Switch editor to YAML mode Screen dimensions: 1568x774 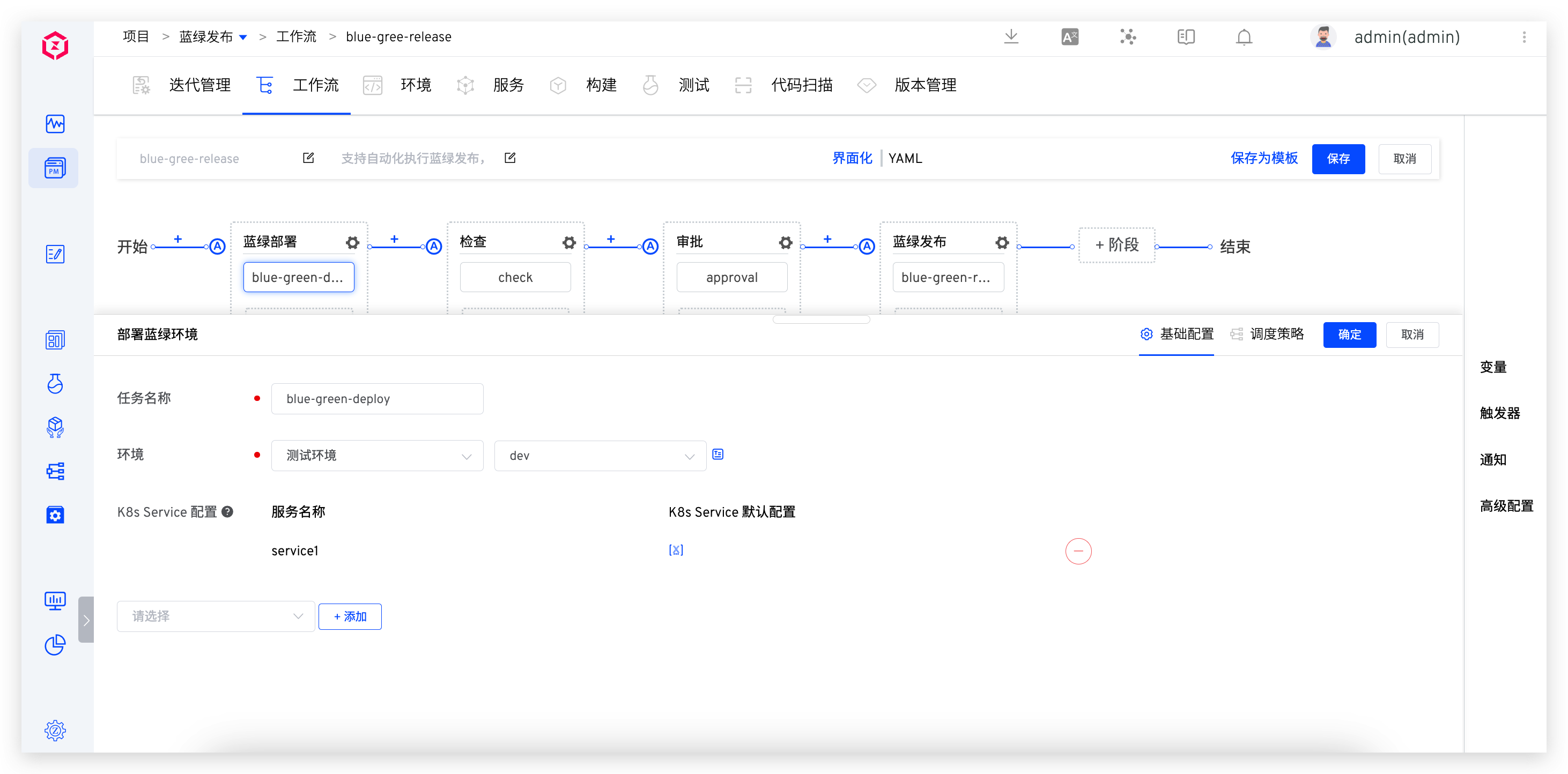905,158
